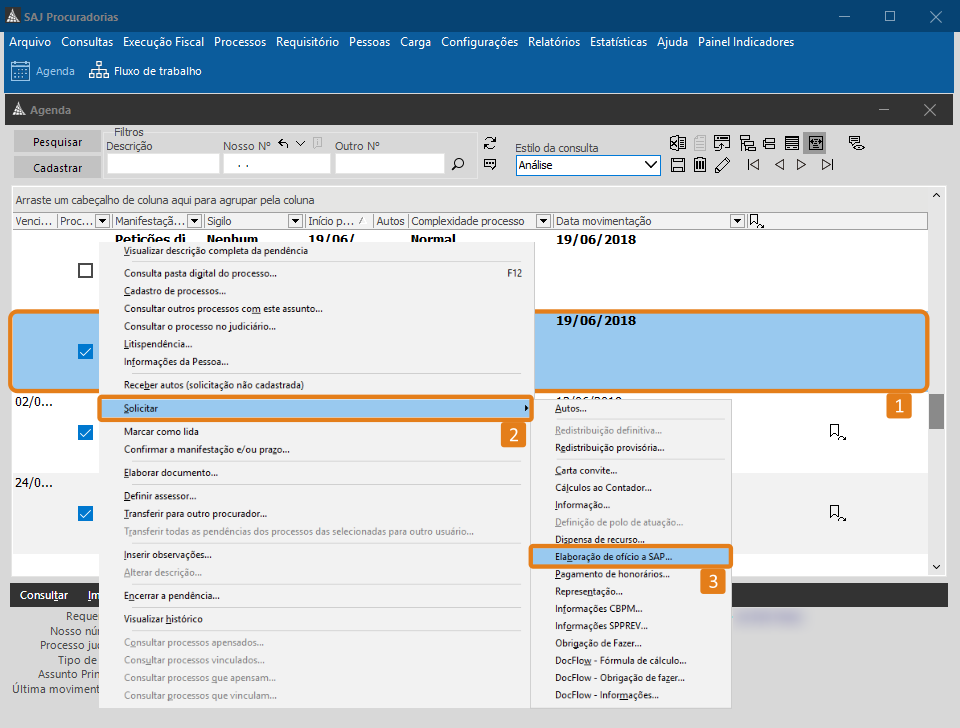Toggle checkbox in the 24/0 row
Viewport: 960px width, 728px height.
tap(86, 513)
